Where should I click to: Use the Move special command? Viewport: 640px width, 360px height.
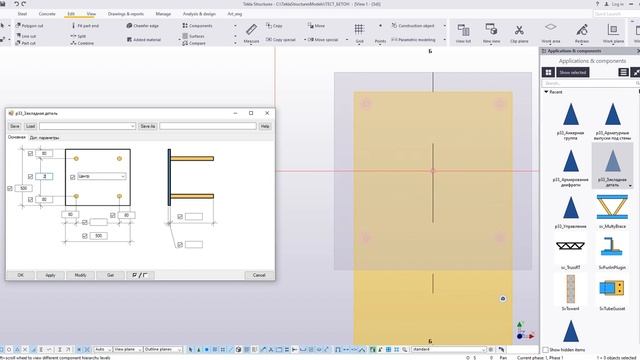(x=322, y=40)
